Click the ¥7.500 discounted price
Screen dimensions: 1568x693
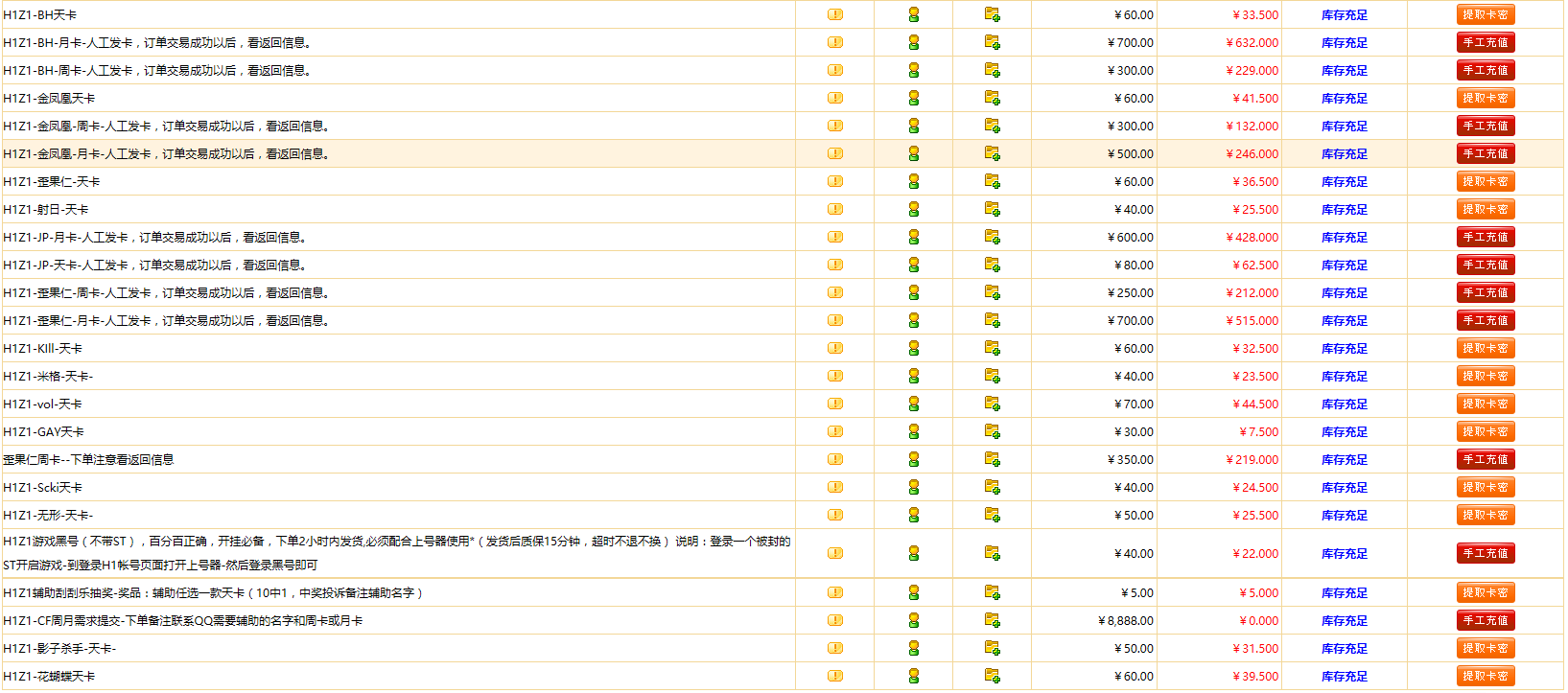(x=1259, y=431)
